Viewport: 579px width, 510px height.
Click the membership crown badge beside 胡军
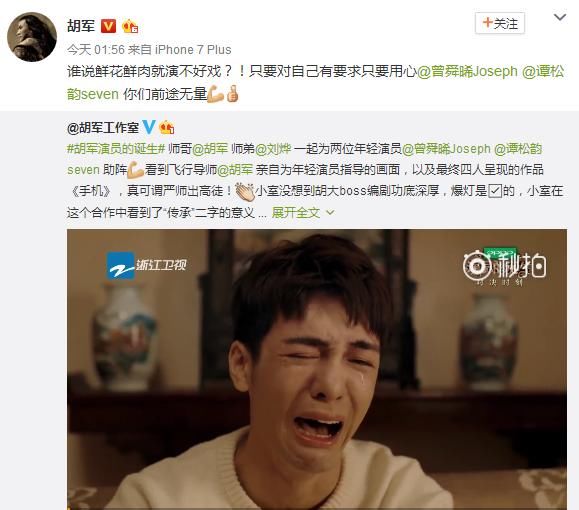point(130,26)
